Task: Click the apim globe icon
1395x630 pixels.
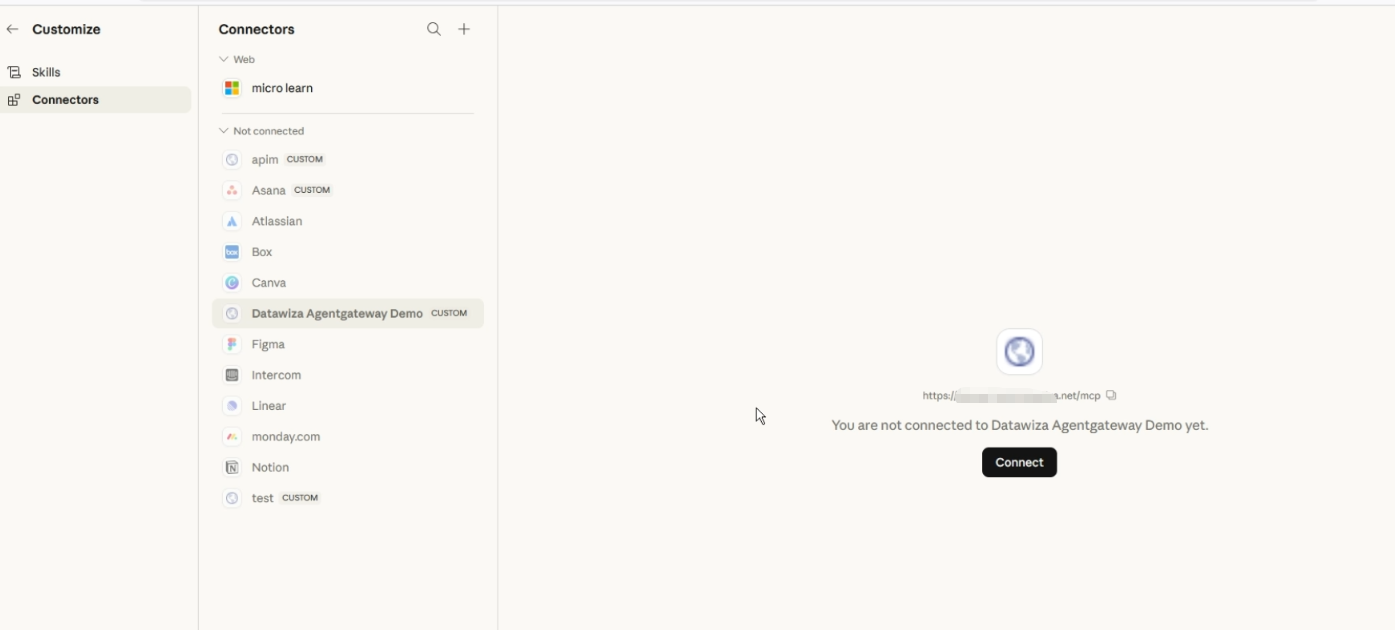Action: click(x=232, y=160)
